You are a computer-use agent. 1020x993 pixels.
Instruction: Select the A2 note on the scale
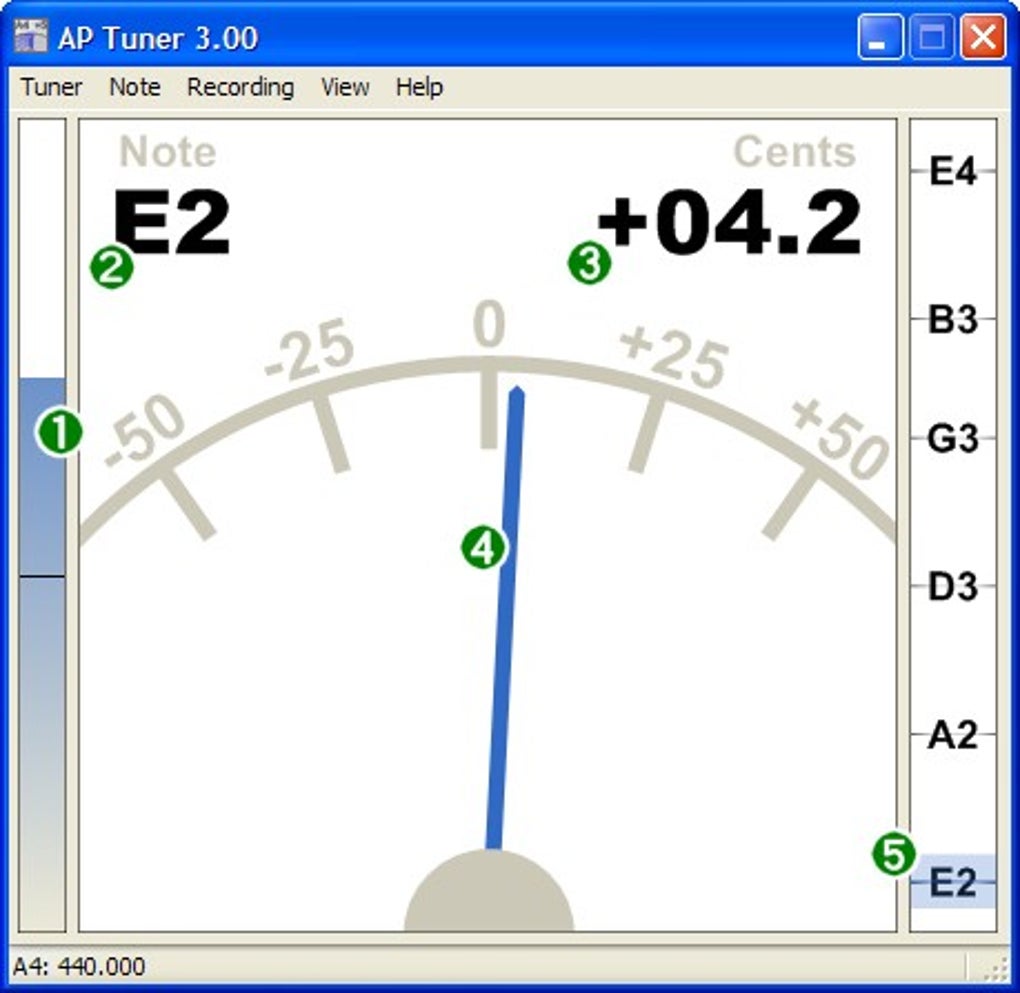click(953, 735)
